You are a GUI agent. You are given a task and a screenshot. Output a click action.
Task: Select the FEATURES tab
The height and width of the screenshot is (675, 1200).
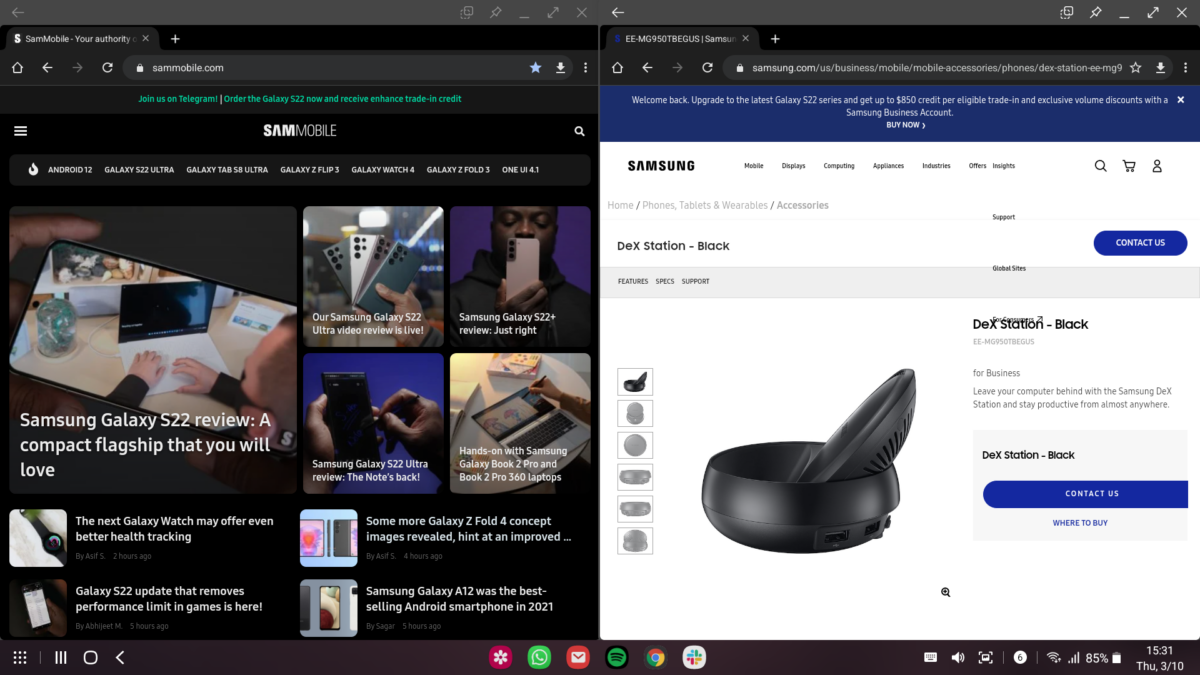coord(632,281)
